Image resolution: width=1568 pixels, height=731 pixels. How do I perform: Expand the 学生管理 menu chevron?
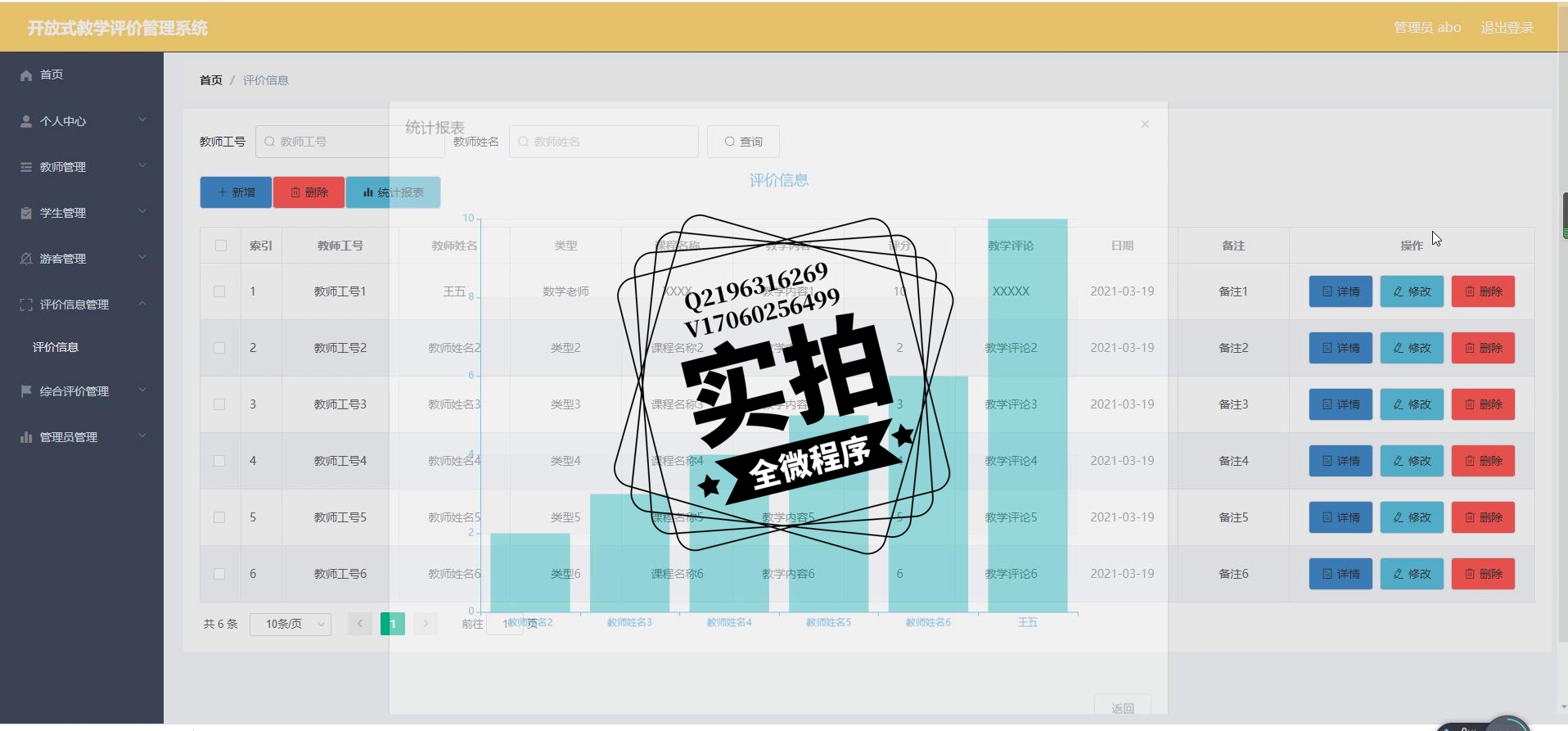pyautogui.click(x=142, y=211)
